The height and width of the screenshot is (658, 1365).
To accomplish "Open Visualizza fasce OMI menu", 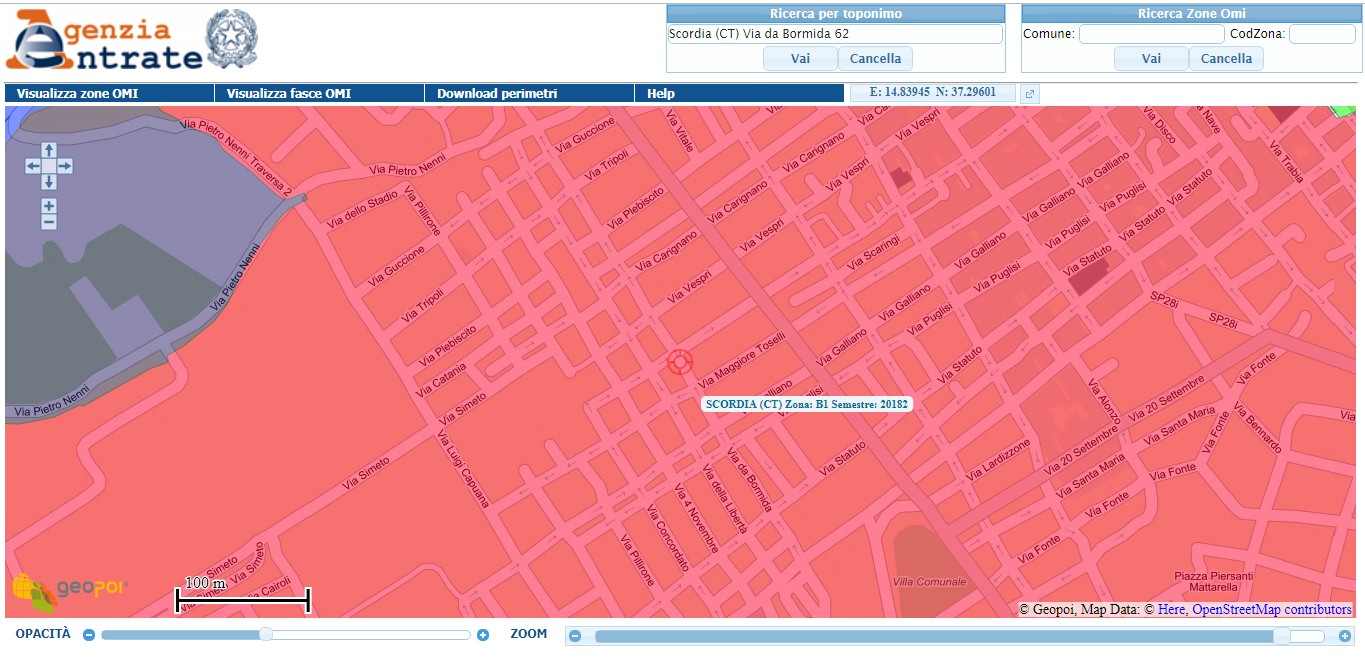I will point(288,94).
